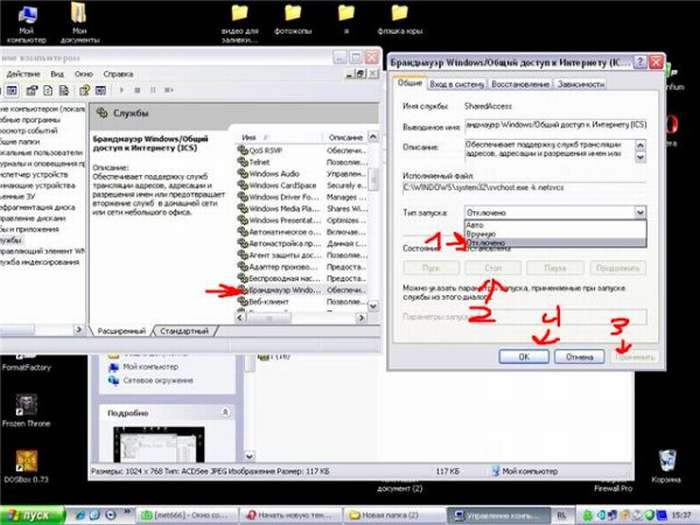Choose Вручную in the startup type list
This screenshot has height=525, width=700.
pos(555,234)
